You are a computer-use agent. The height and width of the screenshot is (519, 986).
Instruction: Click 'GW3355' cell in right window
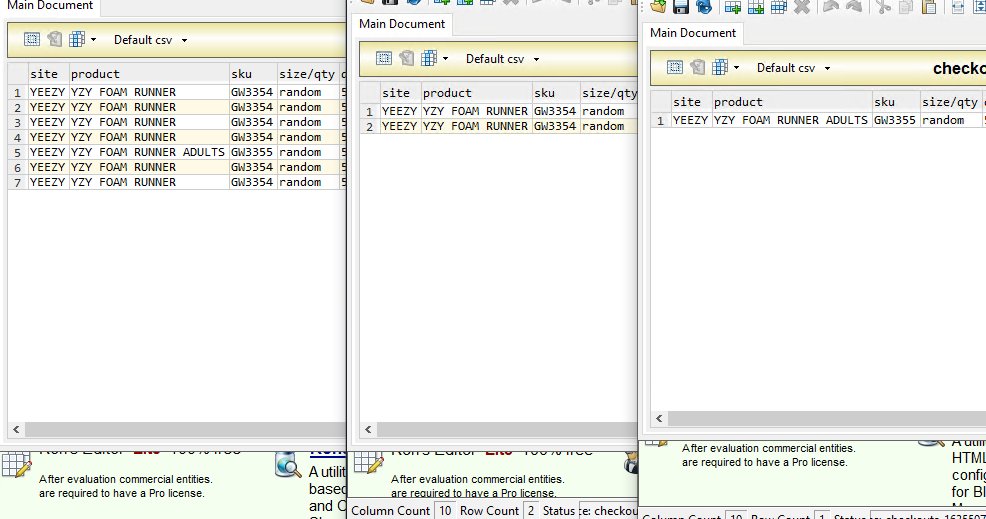coord(895,120)
